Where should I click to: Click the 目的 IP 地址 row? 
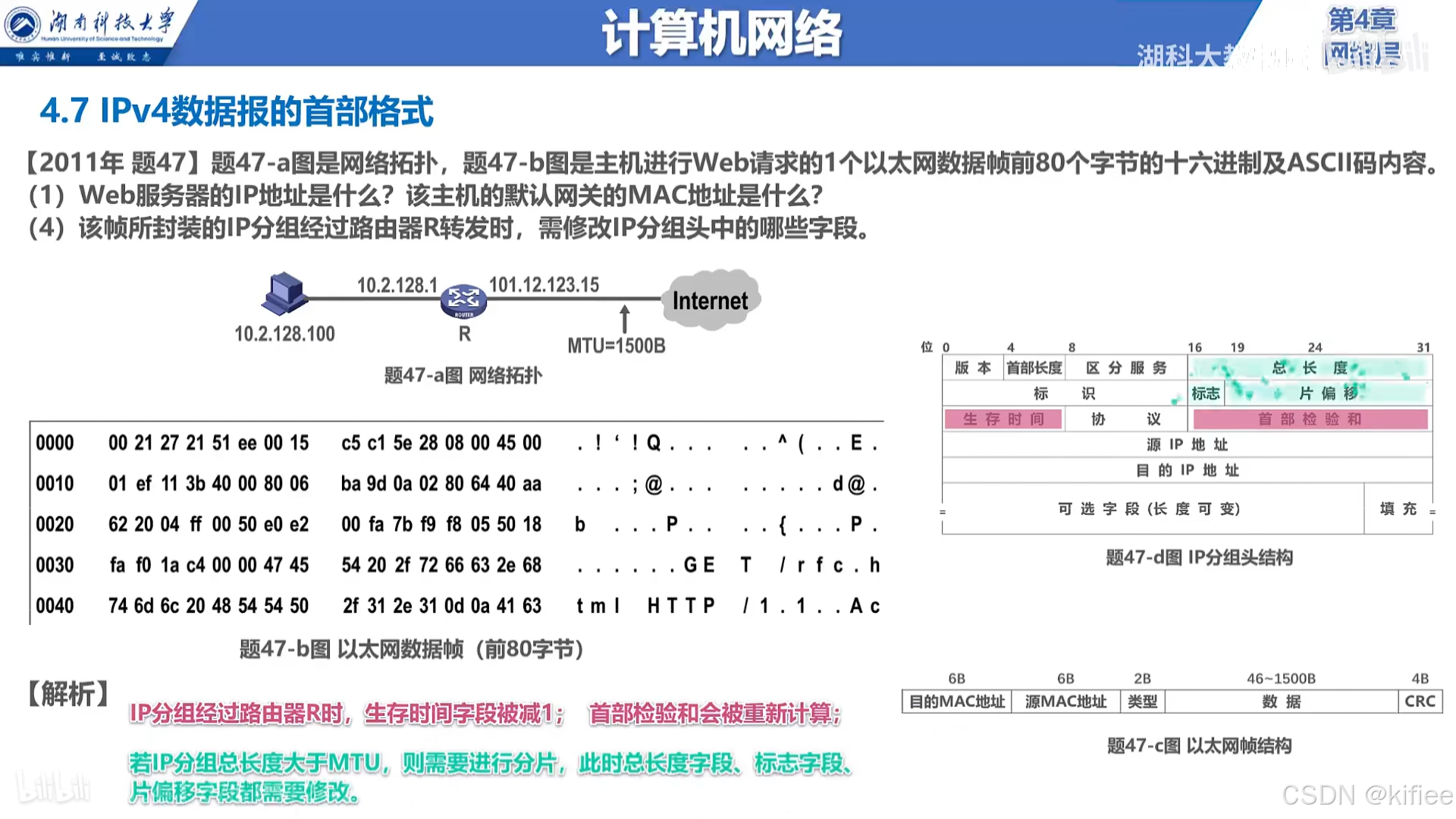(x=1187, y=470)
